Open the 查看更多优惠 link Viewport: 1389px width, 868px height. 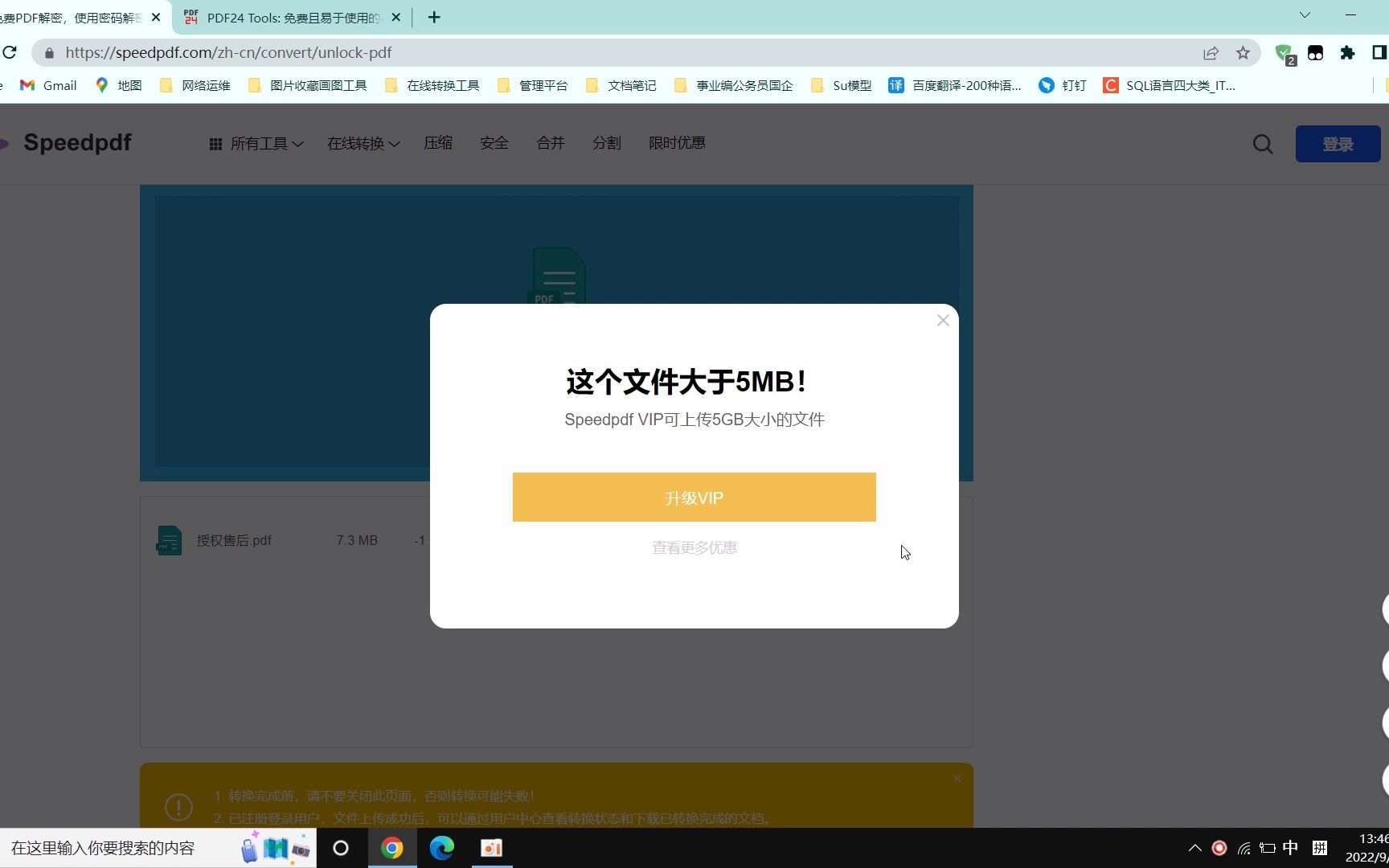tap(694, 548)
